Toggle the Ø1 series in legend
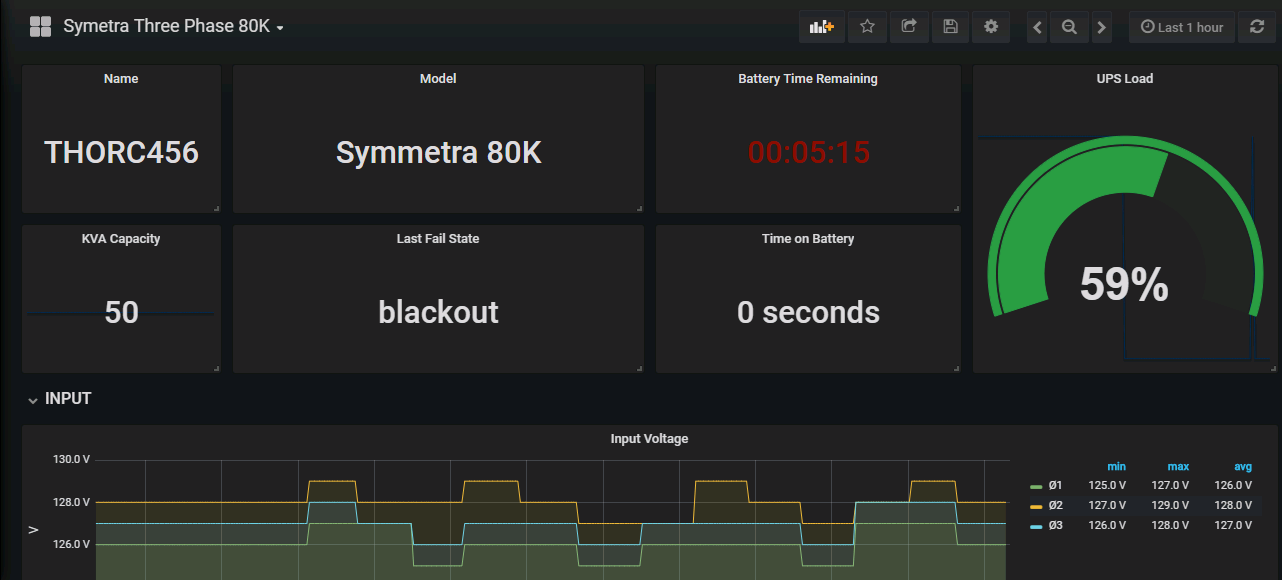The height and width of the screenshot is (580, 1282). click(1055, 486)
